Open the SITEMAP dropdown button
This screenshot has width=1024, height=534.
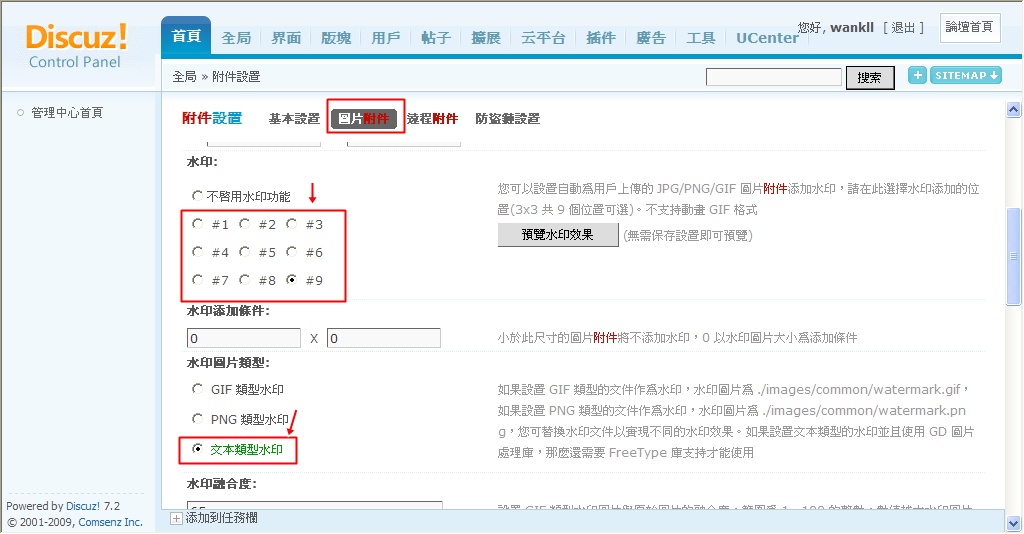(x=966, y=76)
